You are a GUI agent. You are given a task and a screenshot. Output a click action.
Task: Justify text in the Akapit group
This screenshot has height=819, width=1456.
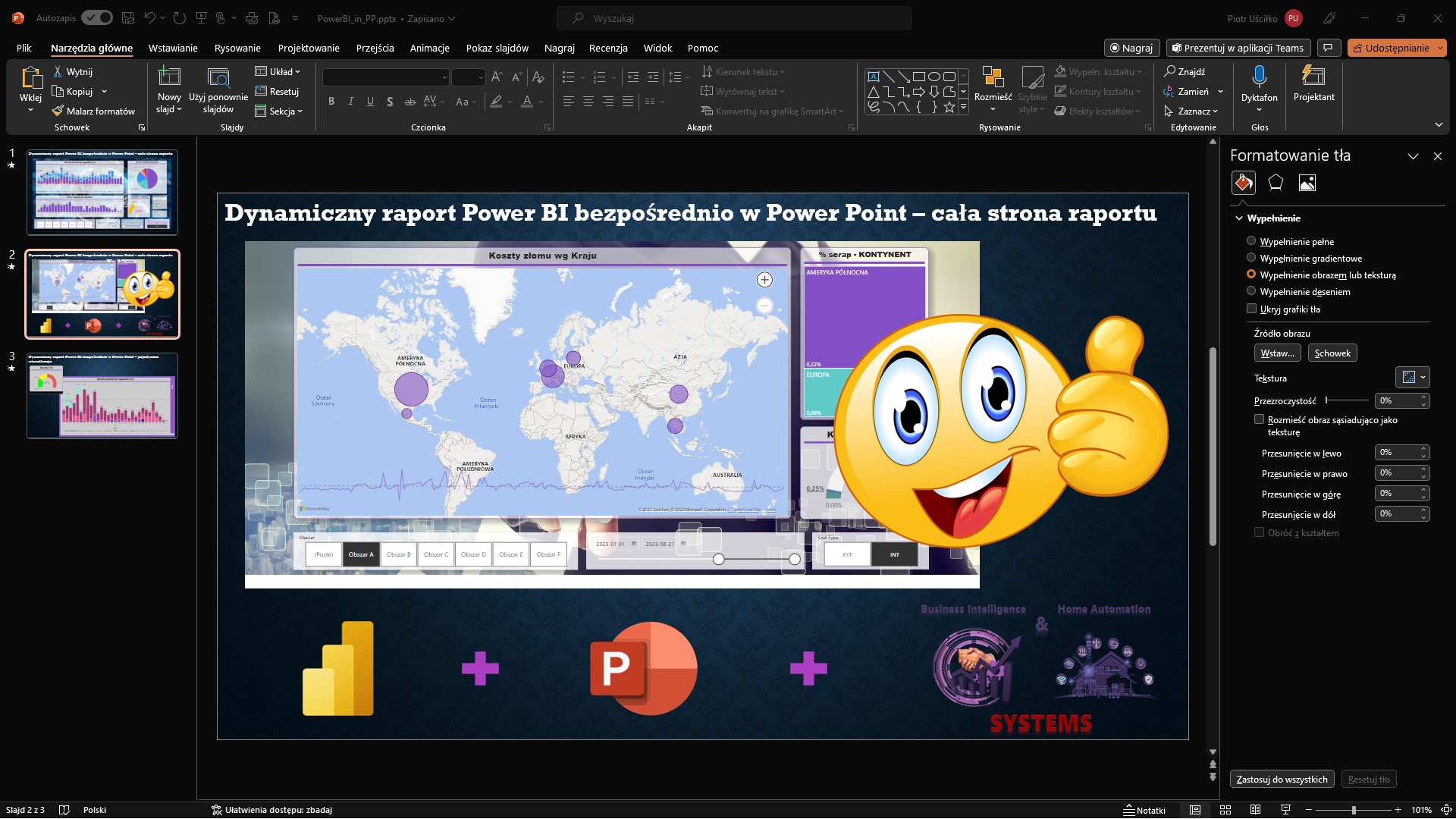pyautogui.click(x=628, y=102)
